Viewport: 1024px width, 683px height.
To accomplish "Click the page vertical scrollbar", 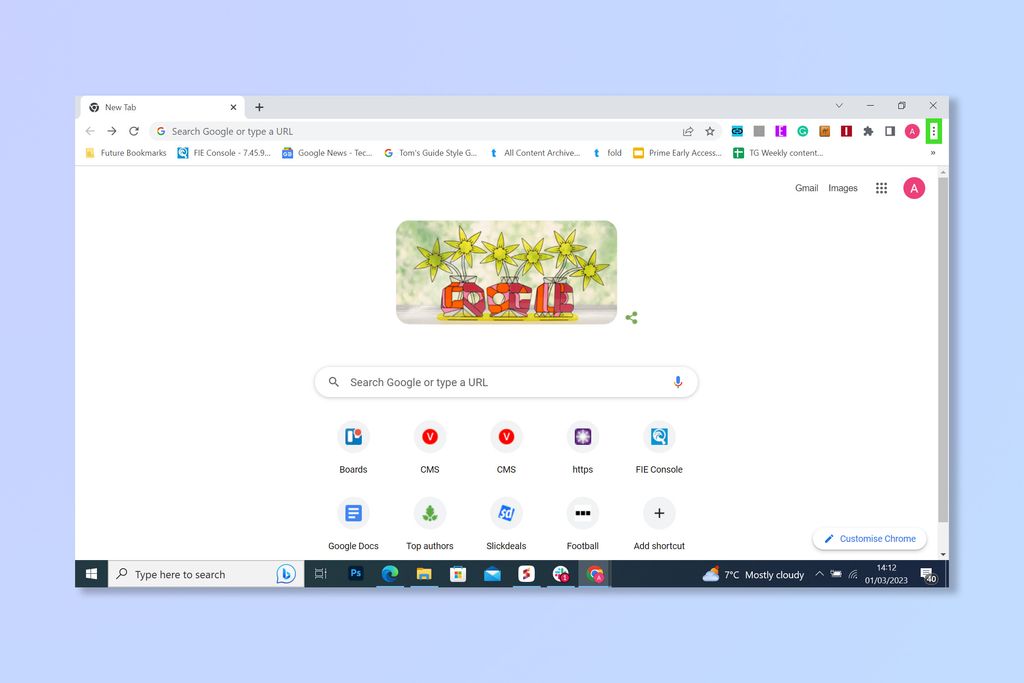I will click(942, 349).
